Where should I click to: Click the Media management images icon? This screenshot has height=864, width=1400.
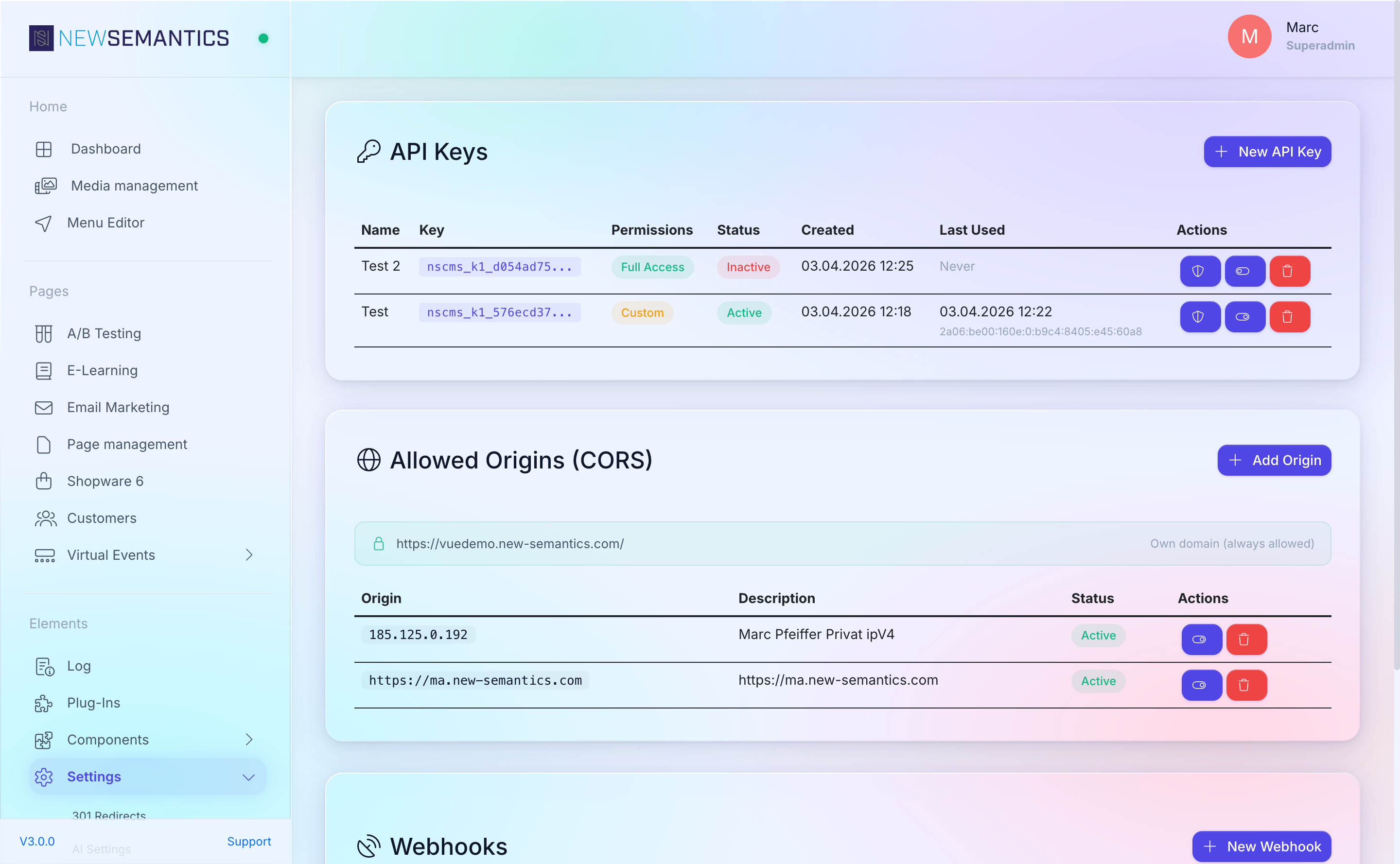click(x=45, y=186)
